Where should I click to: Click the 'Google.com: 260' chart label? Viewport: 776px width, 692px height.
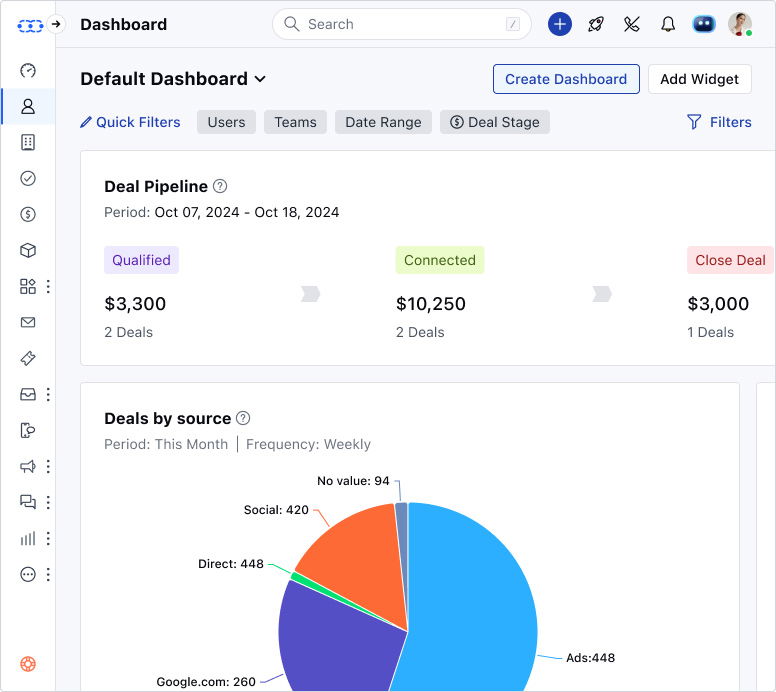(x=206, y=682)
